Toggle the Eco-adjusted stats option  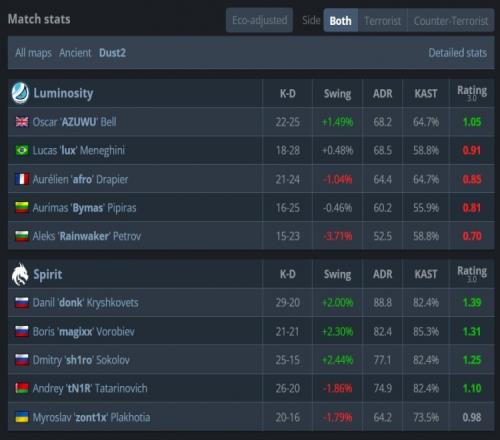[259, 20]
